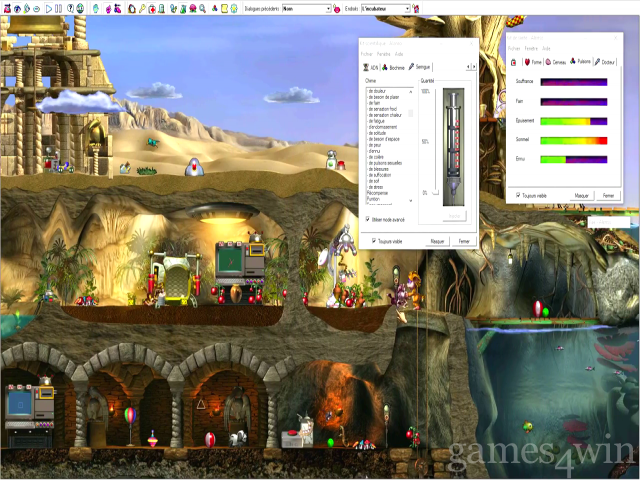Open the 'Dialogues précédents' dropdown
This screenshot has width=640, height=480.
[x=329, y=9]
